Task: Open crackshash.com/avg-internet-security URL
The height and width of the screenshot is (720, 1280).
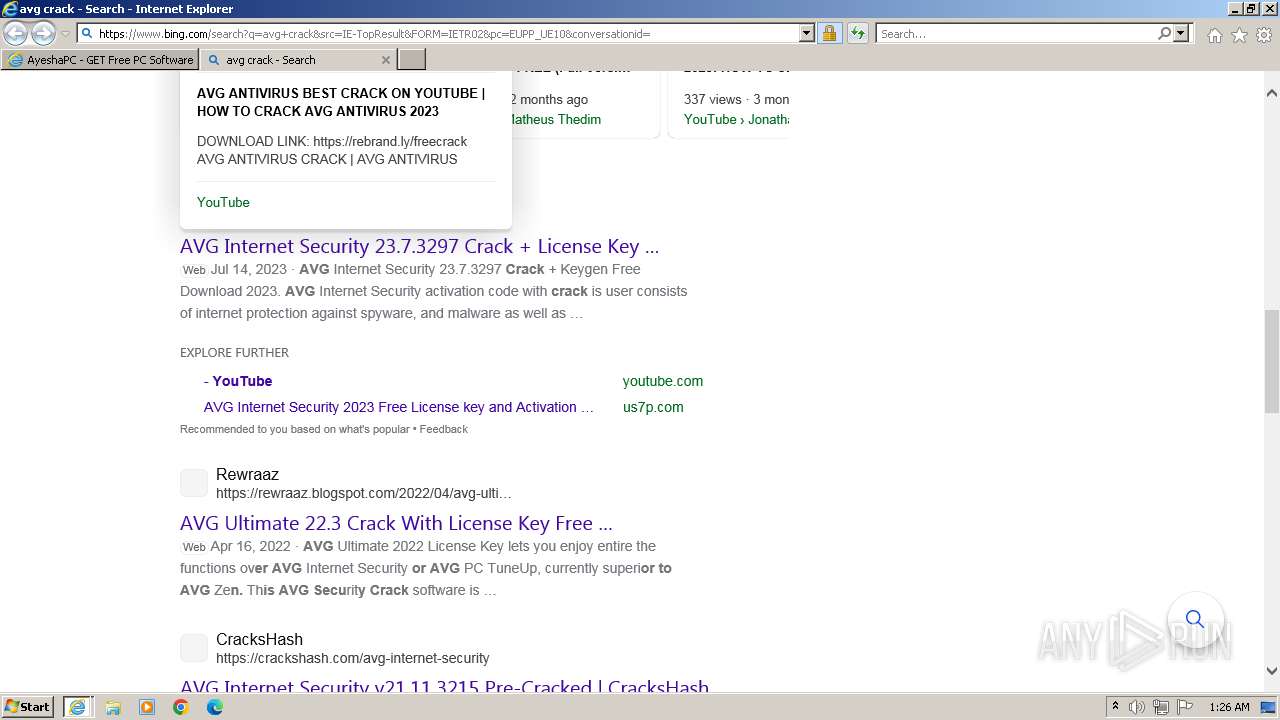Action: click(353, 658)
